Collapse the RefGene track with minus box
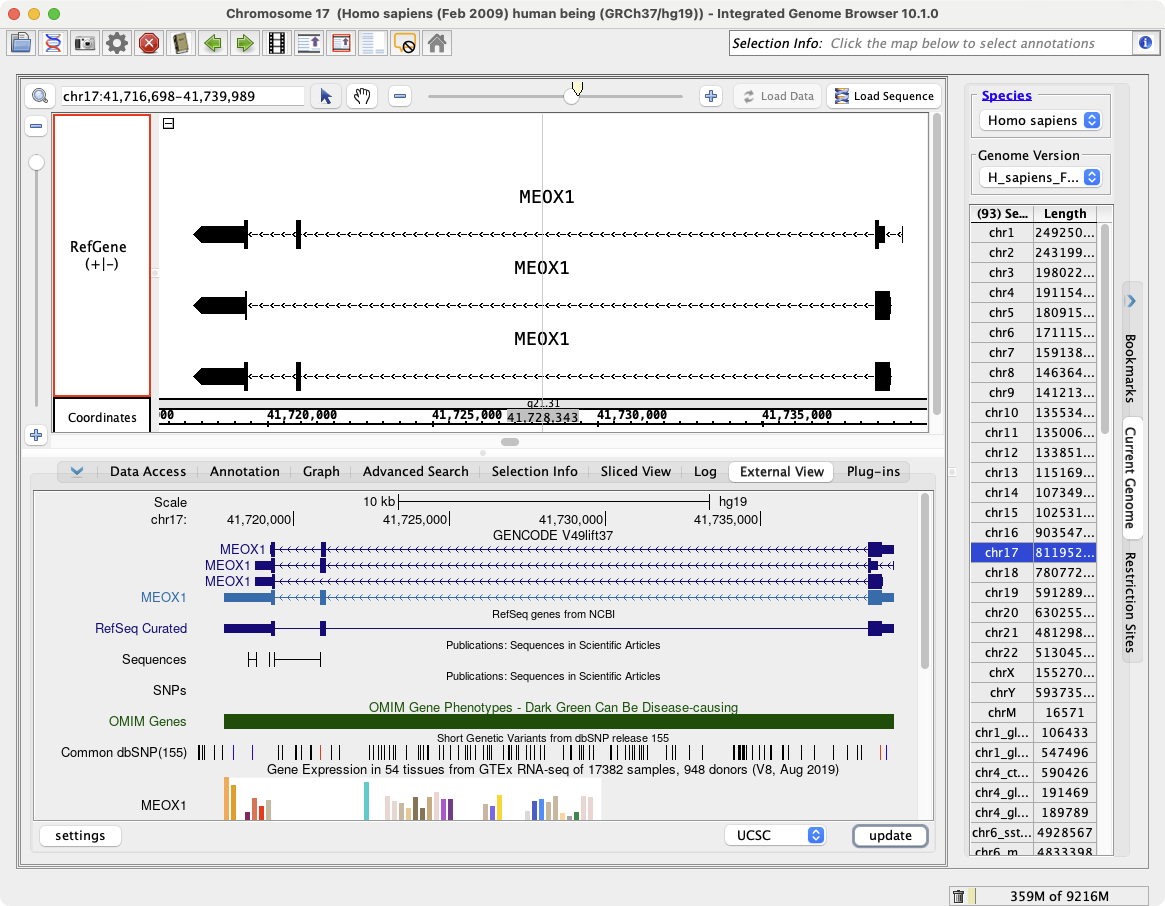 tap(168, 124)
